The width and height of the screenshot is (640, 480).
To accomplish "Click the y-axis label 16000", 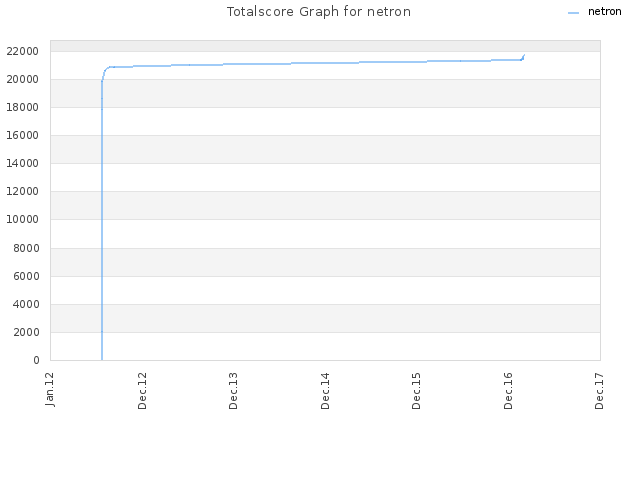I will (x=22, y=136).
